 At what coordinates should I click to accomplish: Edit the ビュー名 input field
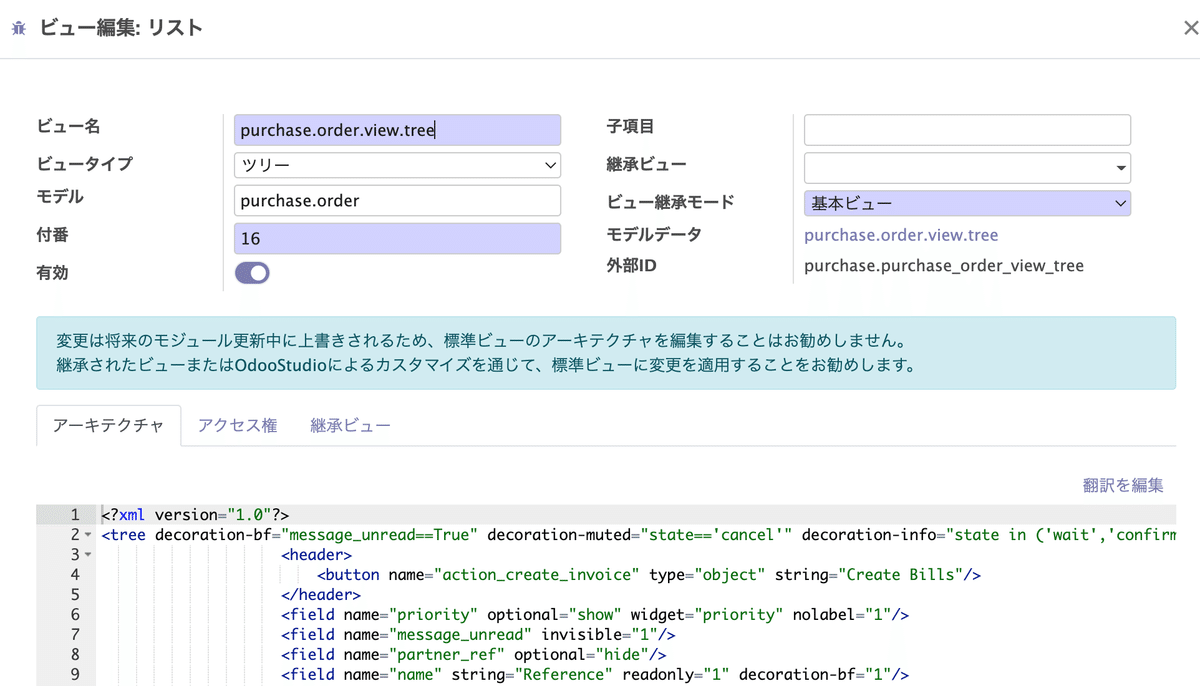coord(397,129)
